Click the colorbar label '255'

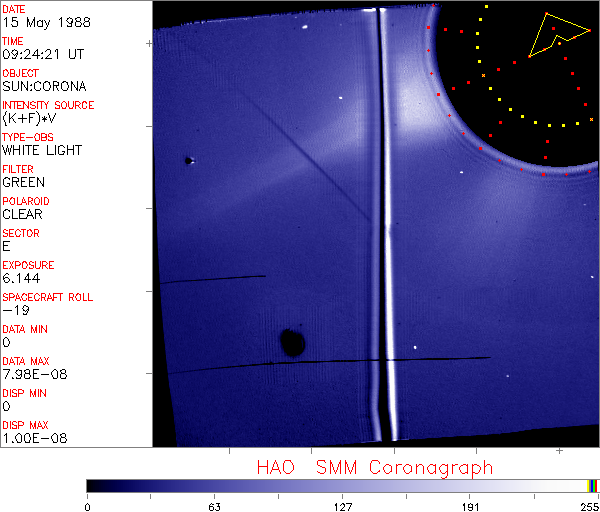coord(590,507)
